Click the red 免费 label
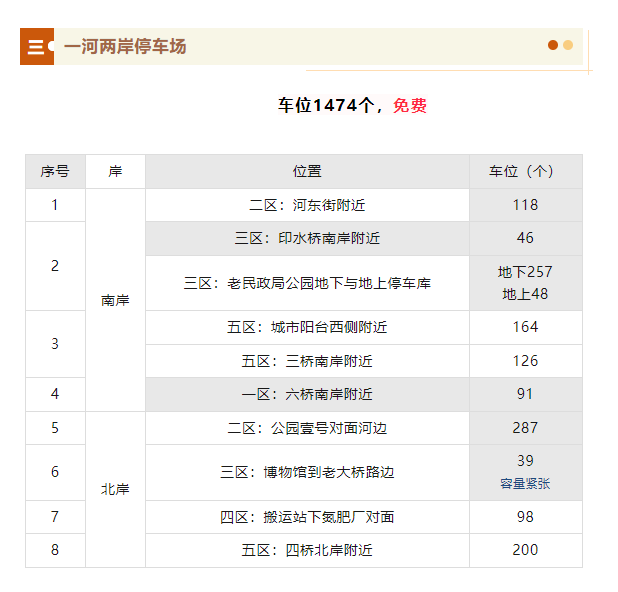The width and height of the screenshot is (618, 592). click(410, 106)
